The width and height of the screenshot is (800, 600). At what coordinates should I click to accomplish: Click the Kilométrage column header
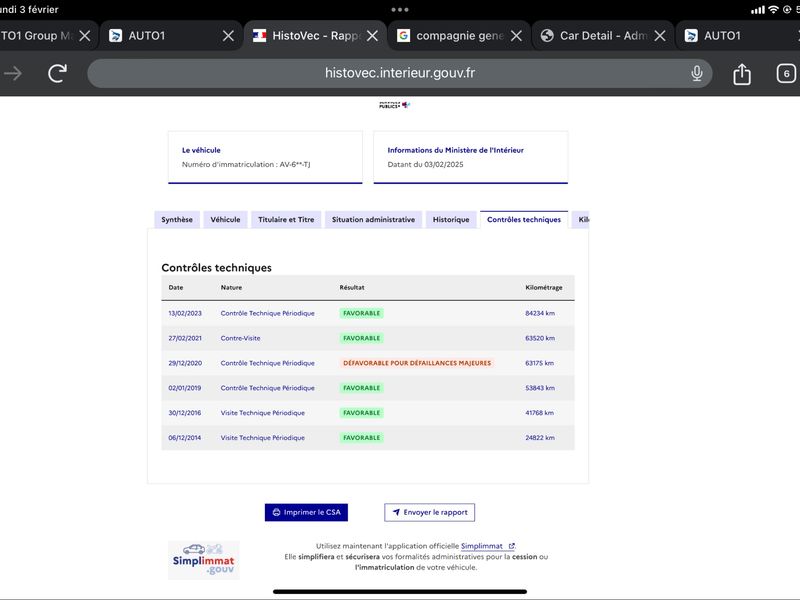click(x=544, y=288)
